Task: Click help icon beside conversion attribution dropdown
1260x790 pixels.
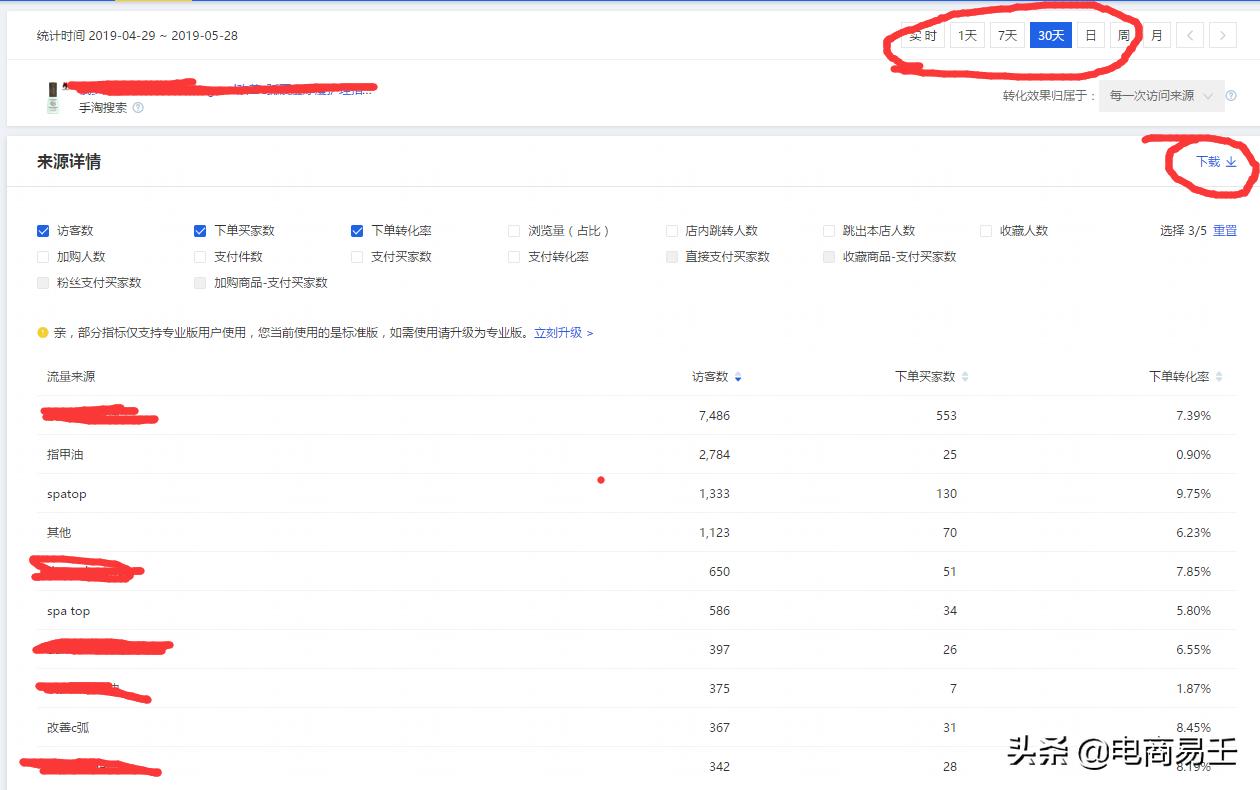Action: click(1231, 96)
